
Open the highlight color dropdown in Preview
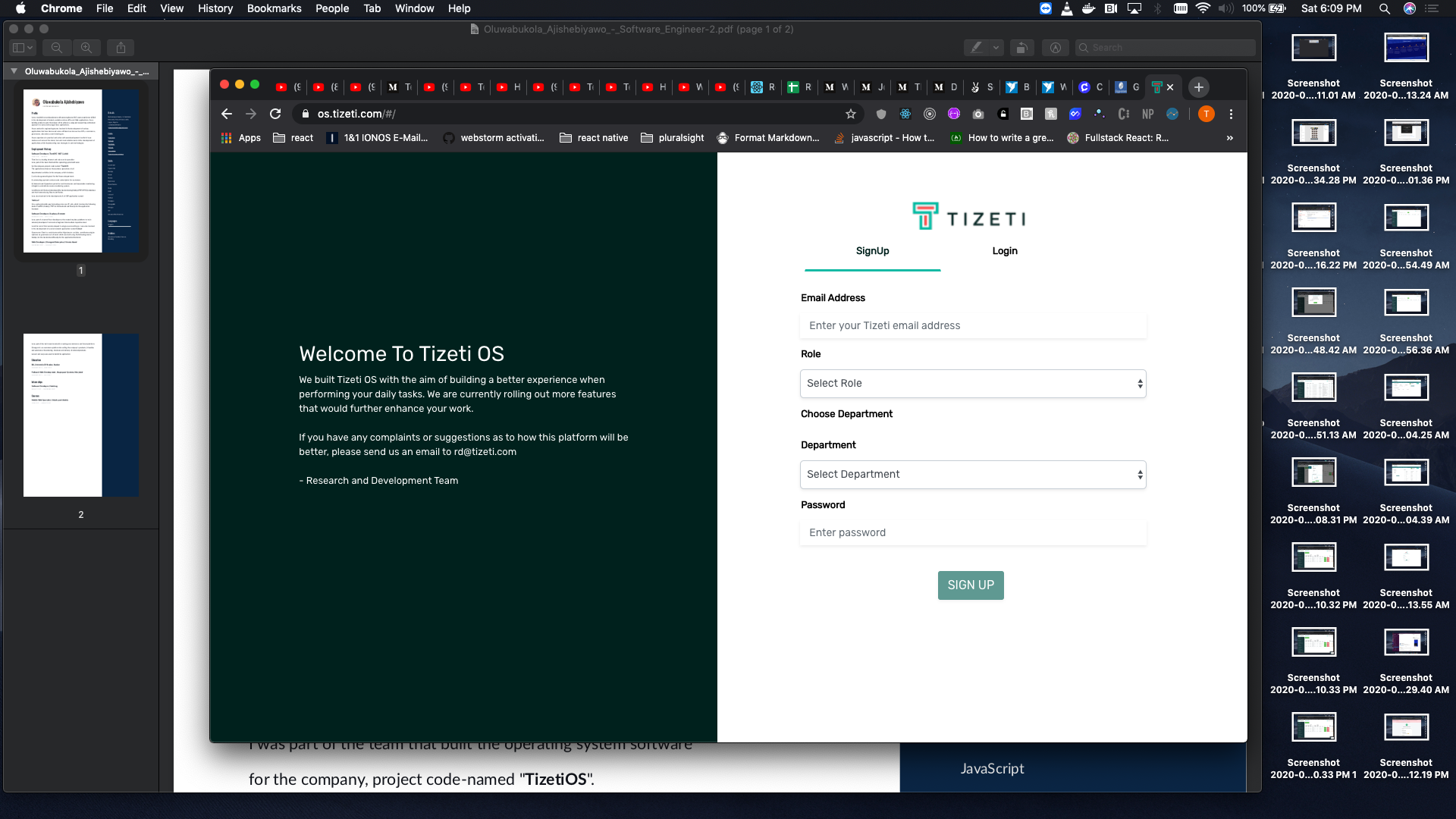[x=996, y=48]
